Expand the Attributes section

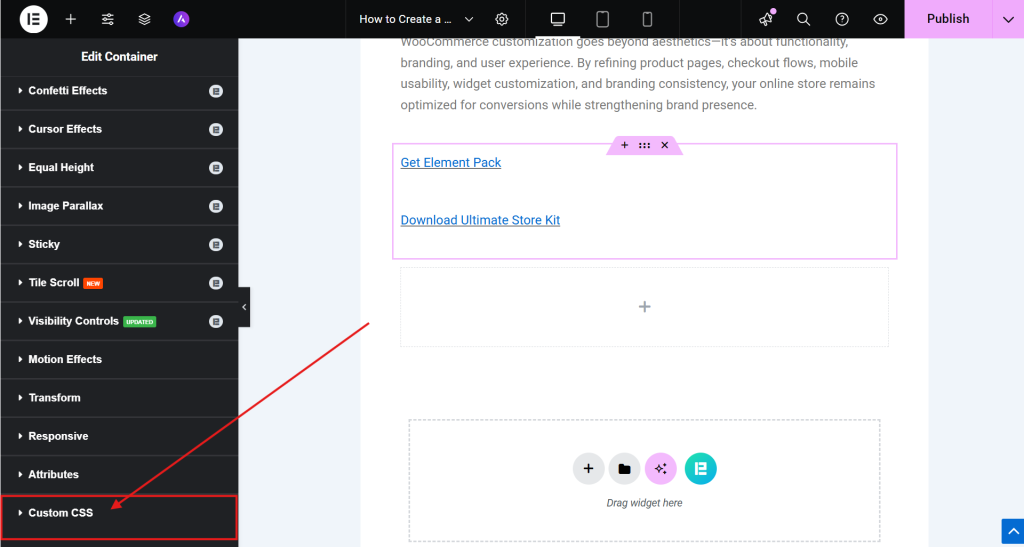(x=119, y=475)
